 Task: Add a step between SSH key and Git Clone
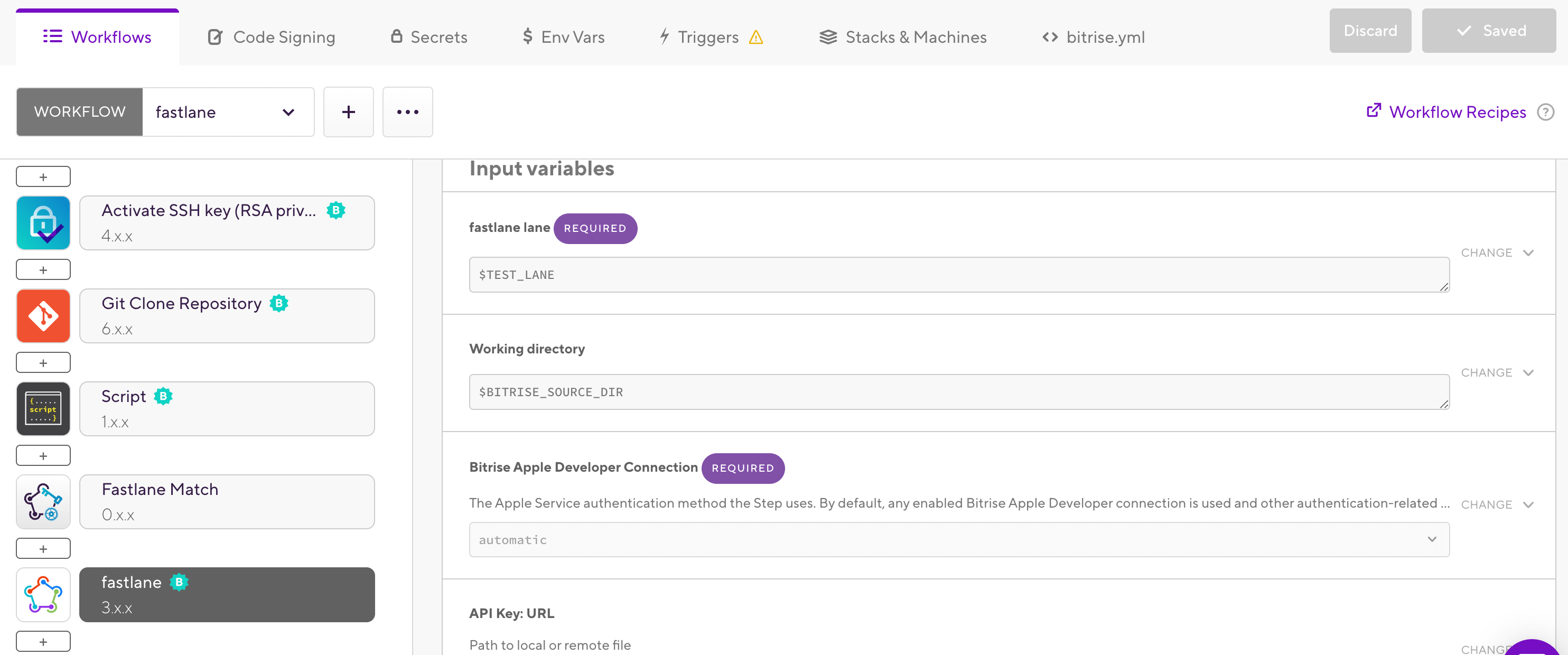click(43, 270)
